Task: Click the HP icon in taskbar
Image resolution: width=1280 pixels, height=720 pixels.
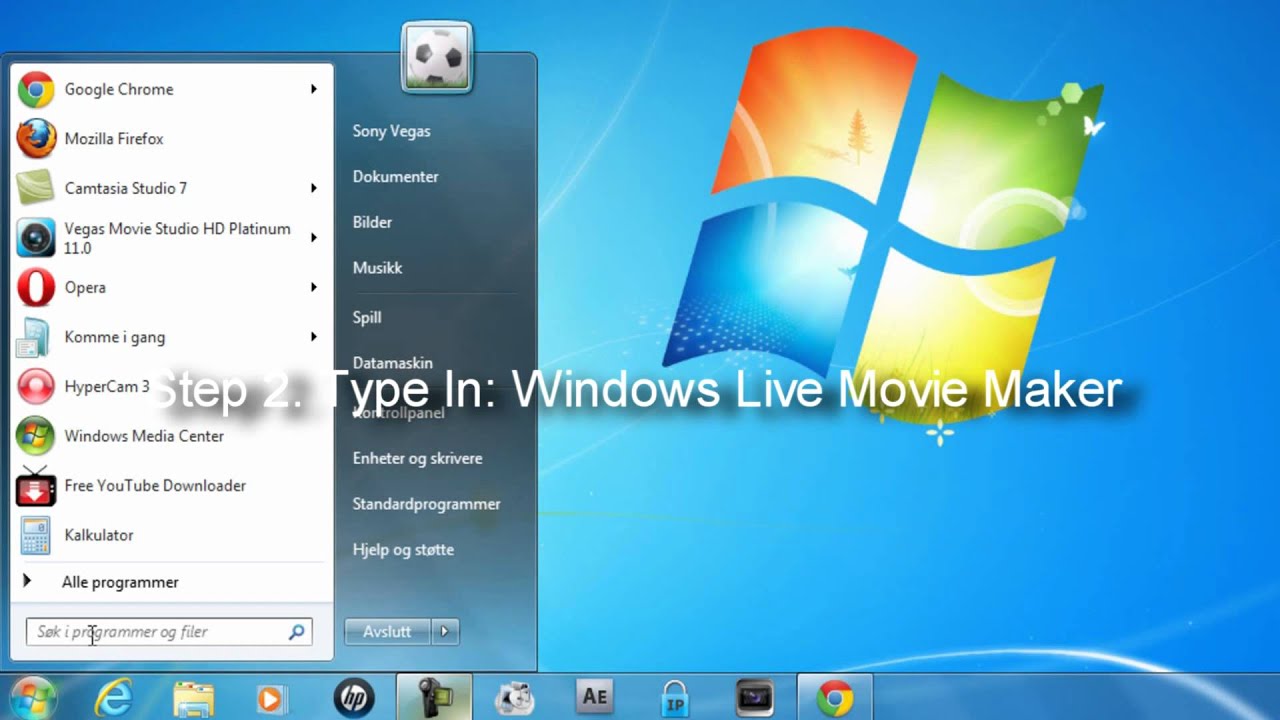Action: pos(352,697)
